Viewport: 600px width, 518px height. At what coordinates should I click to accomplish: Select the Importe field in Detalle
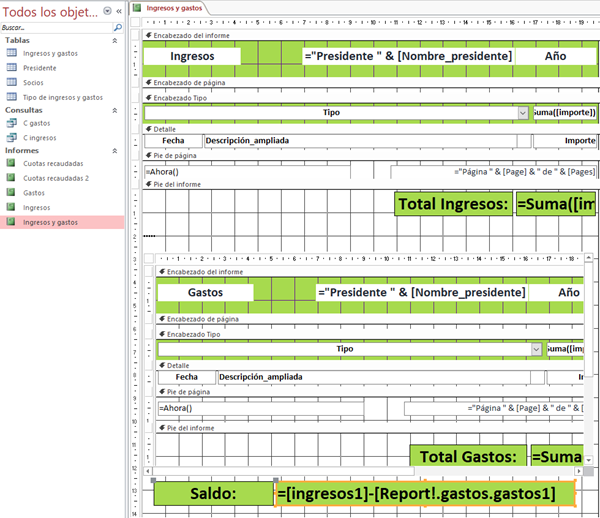click(565, 141)
